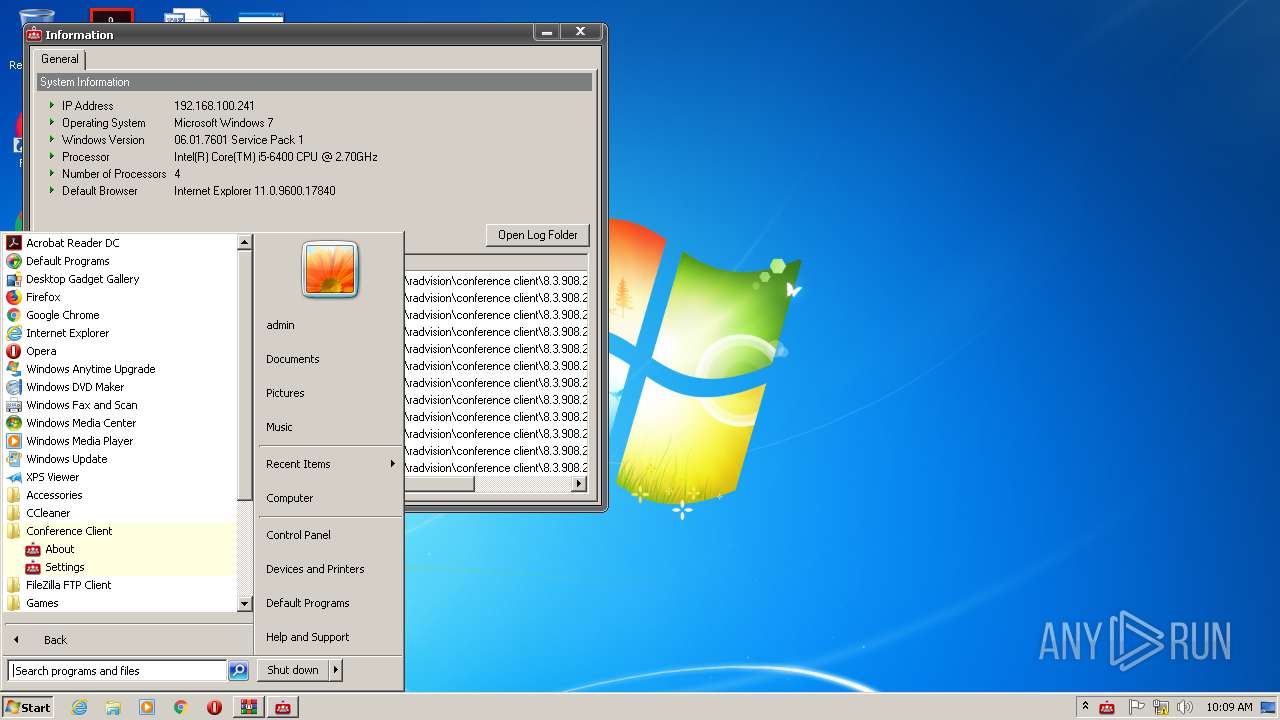
Task: Click the Start button
Action: pyautogui.click(x=28, y=707)
